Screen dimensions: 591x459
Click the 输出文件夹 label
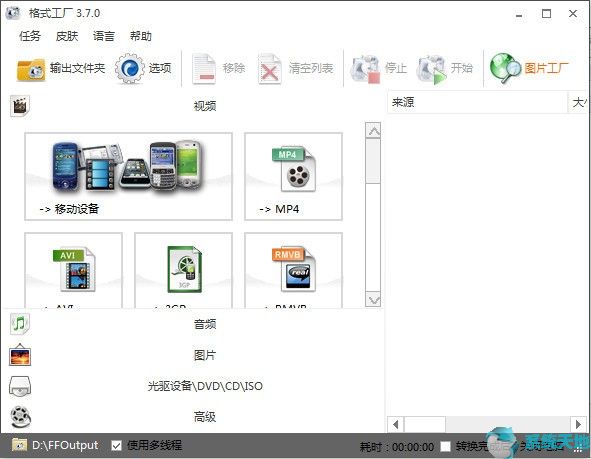77,68
